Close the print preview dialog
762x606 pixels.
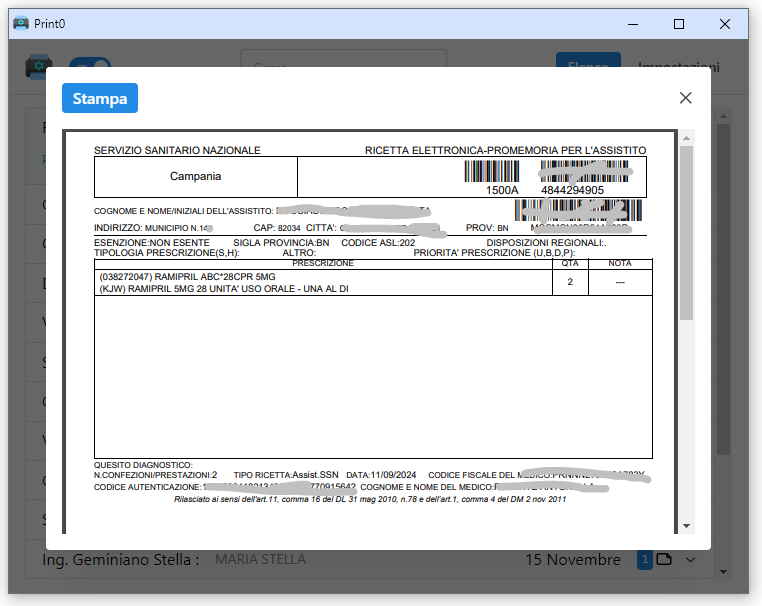tap(685, 98)
